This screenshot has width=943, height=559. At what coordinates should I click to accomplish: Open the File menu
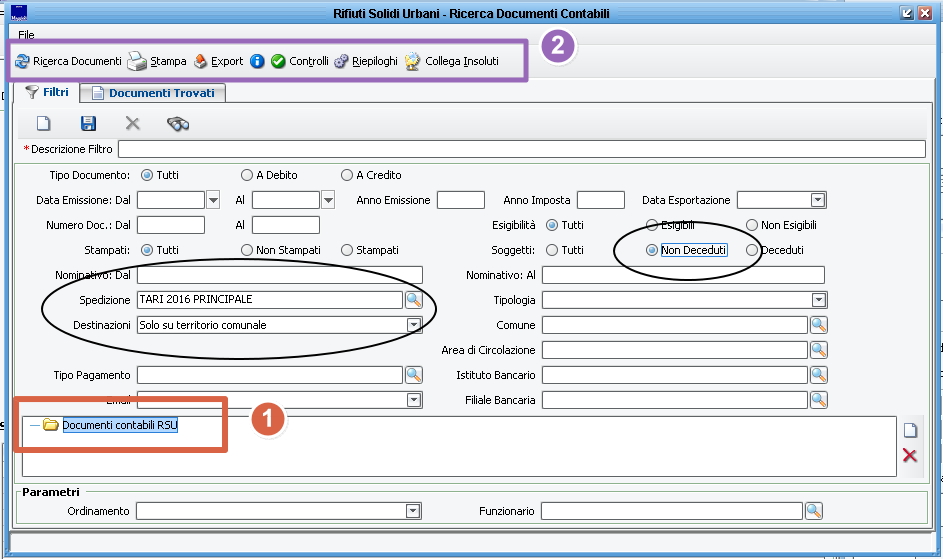click(x=26, y=35)
